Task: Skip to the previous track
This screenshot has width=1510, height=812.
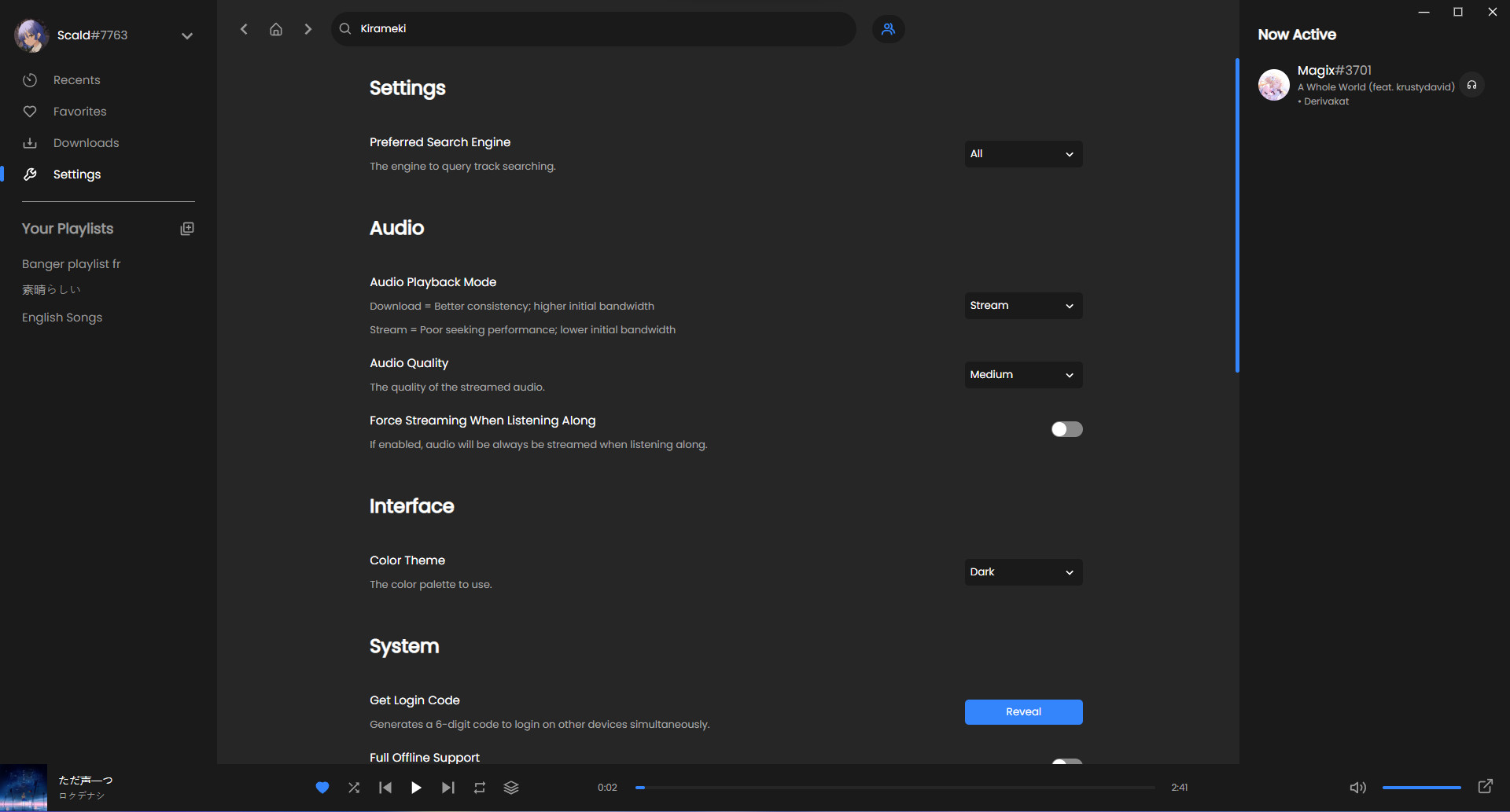Action: click(385, 788)
